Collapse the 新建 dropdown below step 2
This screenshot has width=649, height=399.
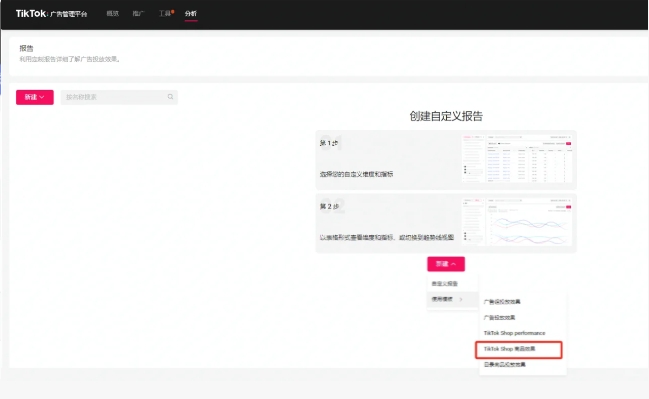click(x=446, y=264)
